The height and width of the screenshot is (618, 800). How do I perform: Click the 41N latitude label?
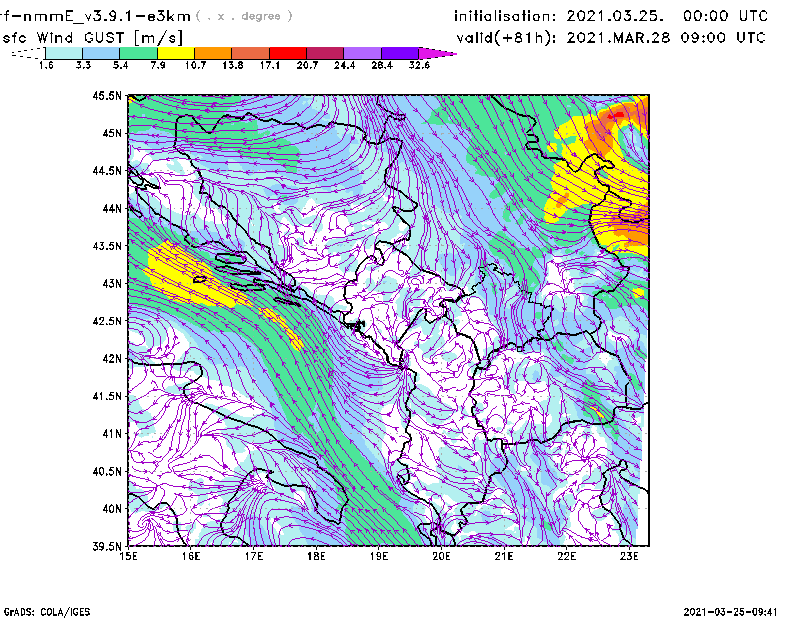(112, 434)
